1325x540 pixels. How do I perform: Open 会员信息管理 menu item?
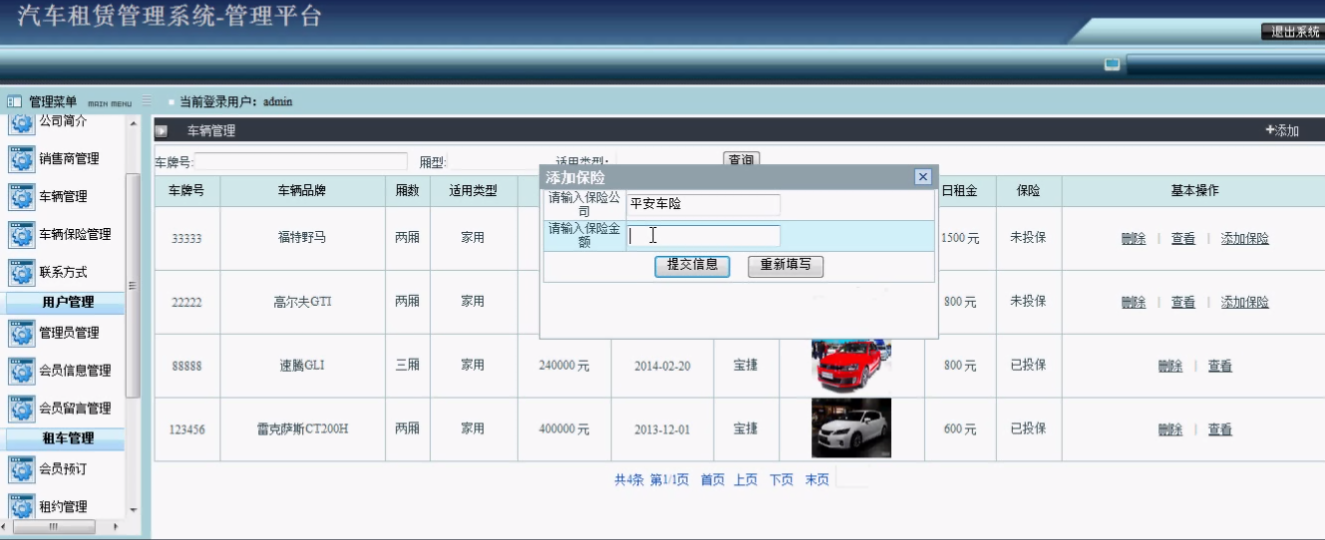[75, 371]
